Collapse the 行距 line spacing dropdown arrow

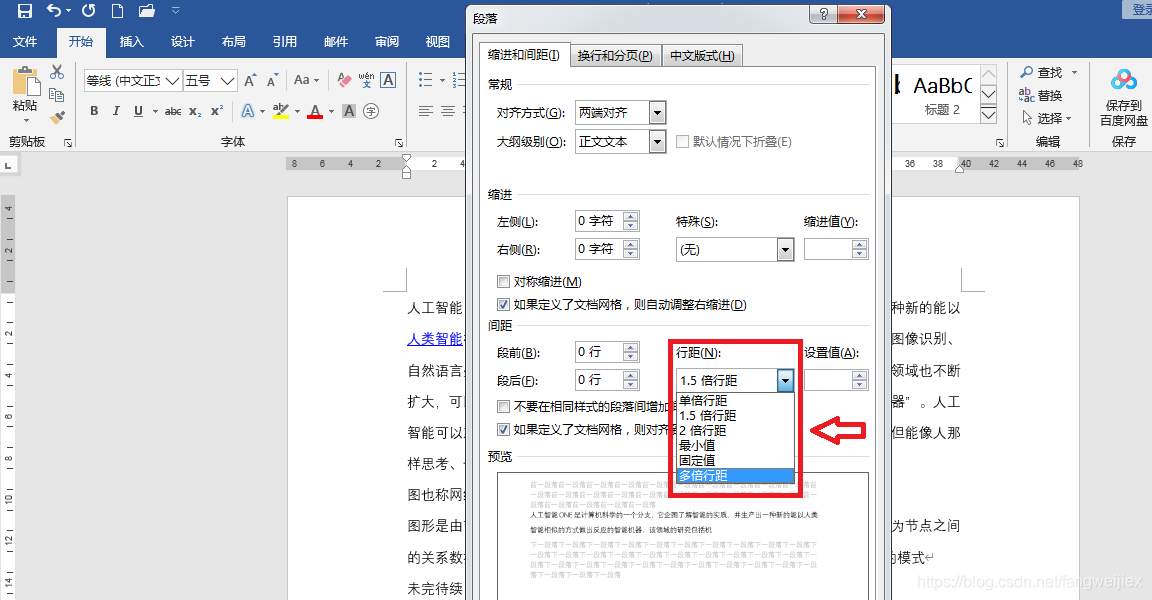[x=785, y=380]
